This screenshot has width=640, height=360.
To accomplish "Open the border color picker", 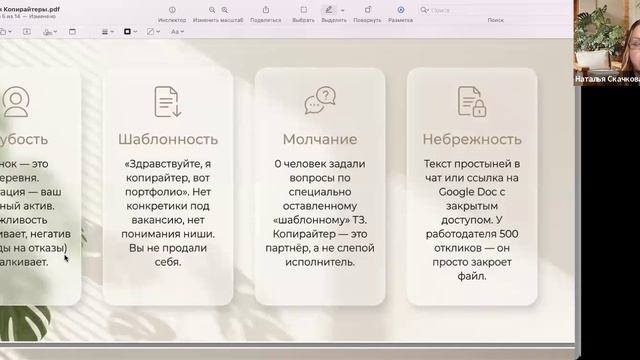I will pyautogui.click(x=130, y=31).
